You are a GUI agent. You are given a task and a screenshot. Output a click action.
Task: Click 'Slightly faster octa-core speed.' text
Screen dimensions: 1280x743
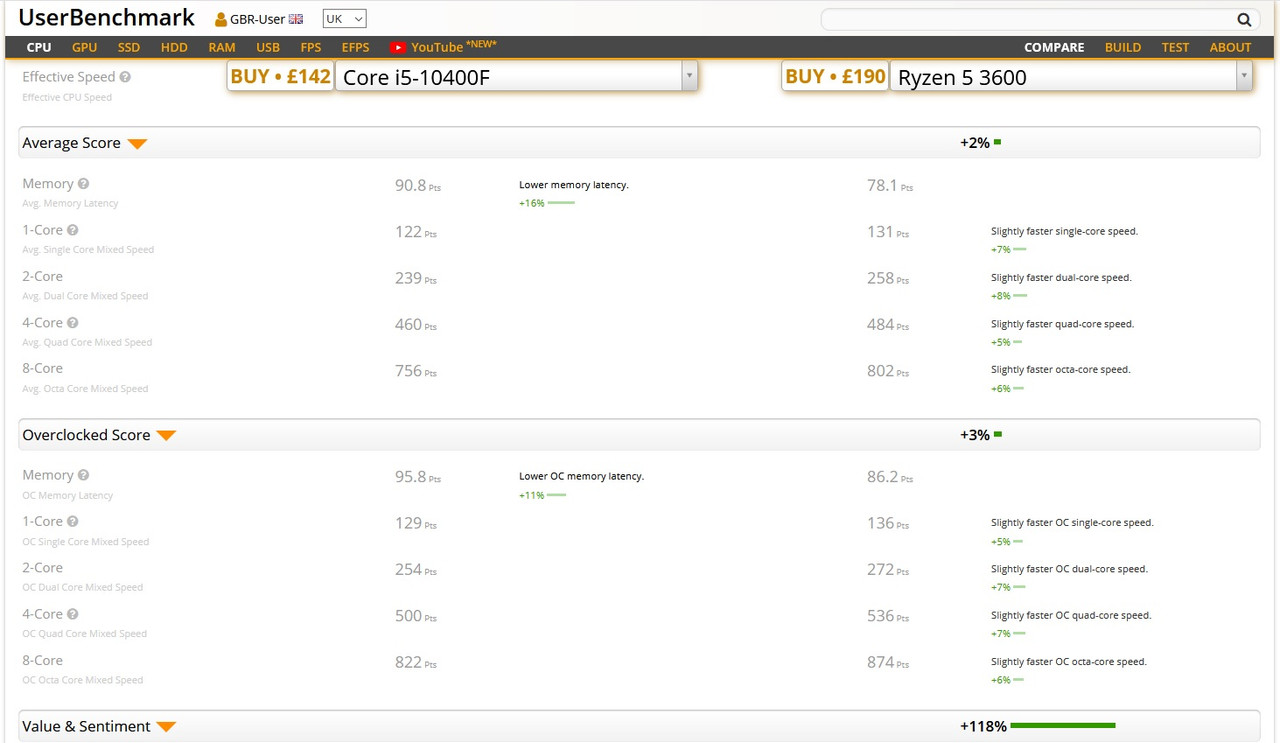[1061, 369]
